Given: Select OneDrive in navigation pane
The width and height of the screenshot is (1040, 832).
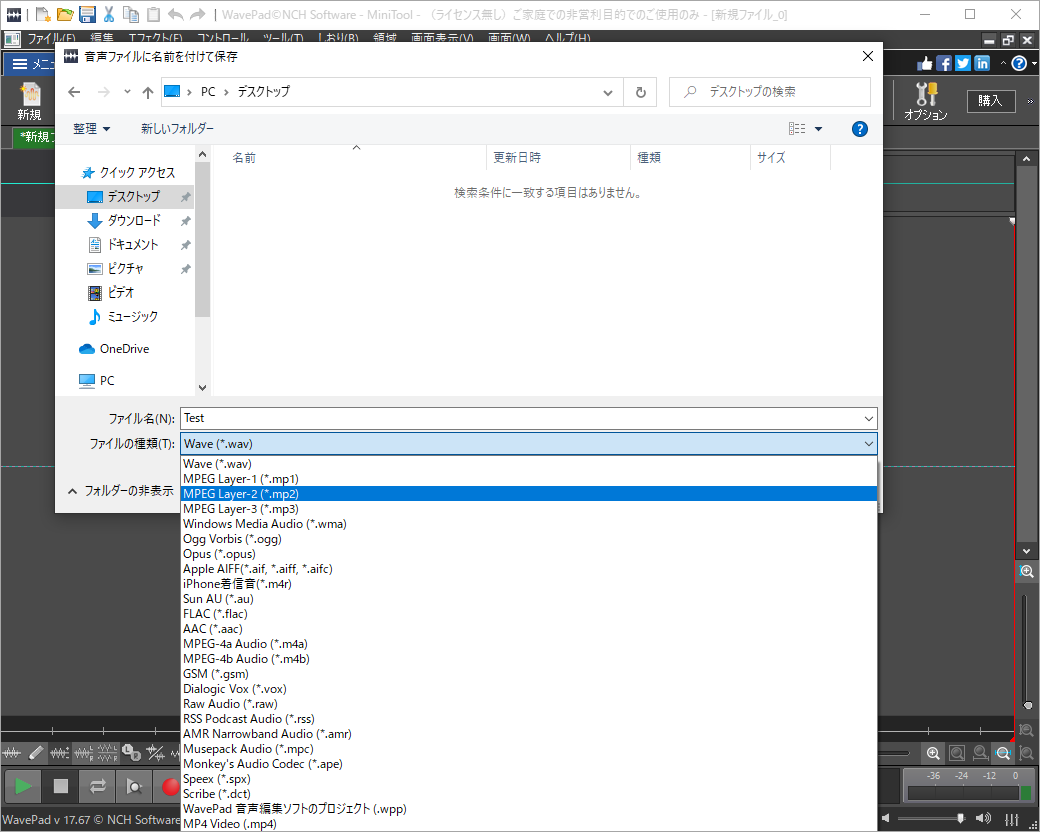Looking at the screenshot, I should click(124, 348).
